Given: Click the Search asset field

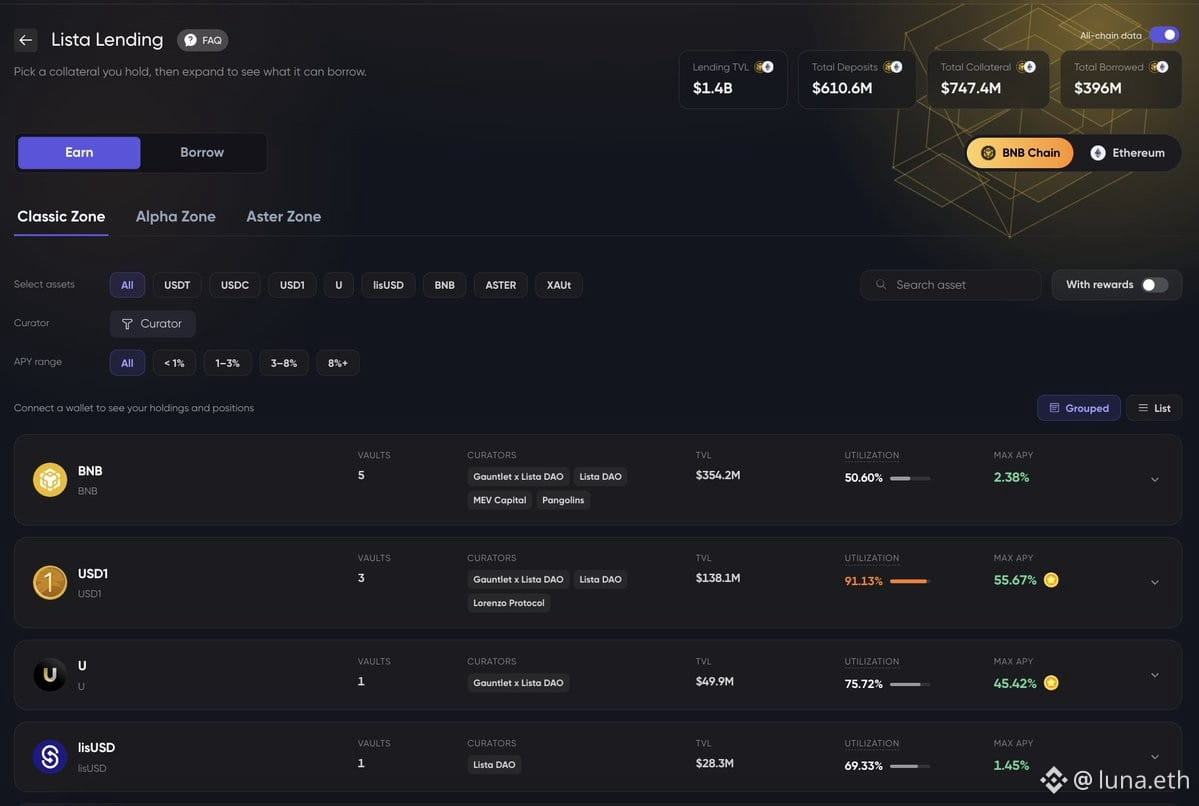Looking at the screenshot, I should coord(950,284).
